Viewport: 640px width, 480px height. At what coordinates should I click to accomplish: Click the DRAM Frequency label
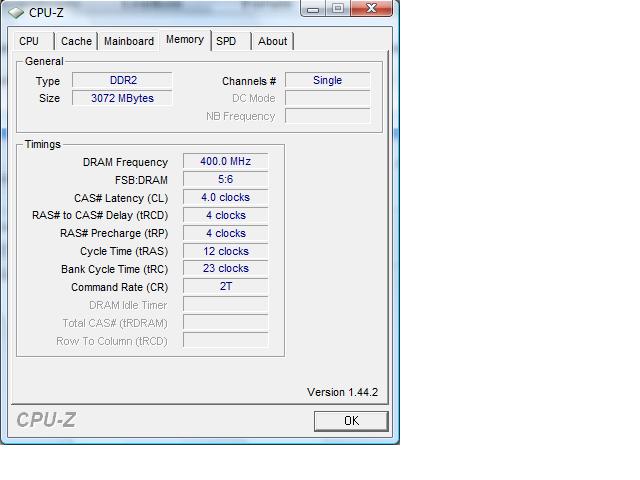[125, 162]
